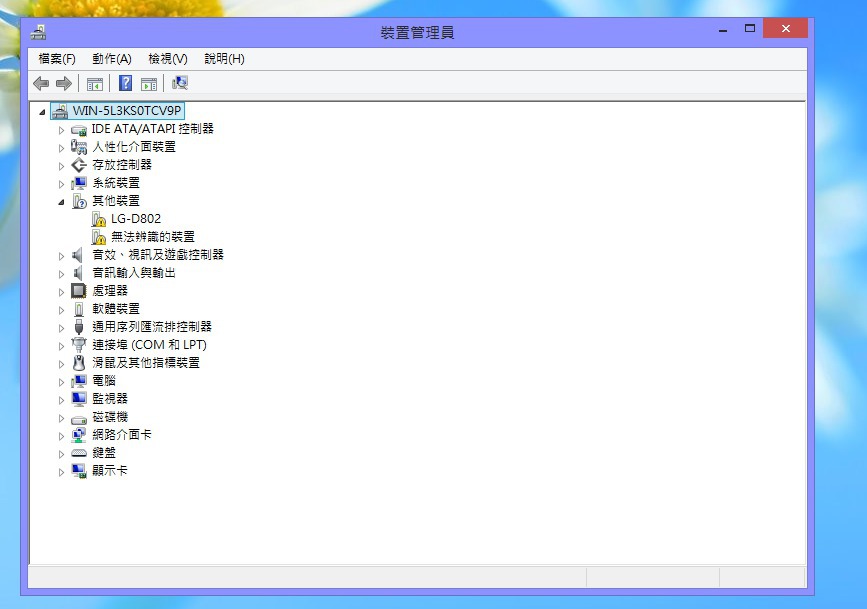Expand the 網路介面卡 node

click(61, 436)
